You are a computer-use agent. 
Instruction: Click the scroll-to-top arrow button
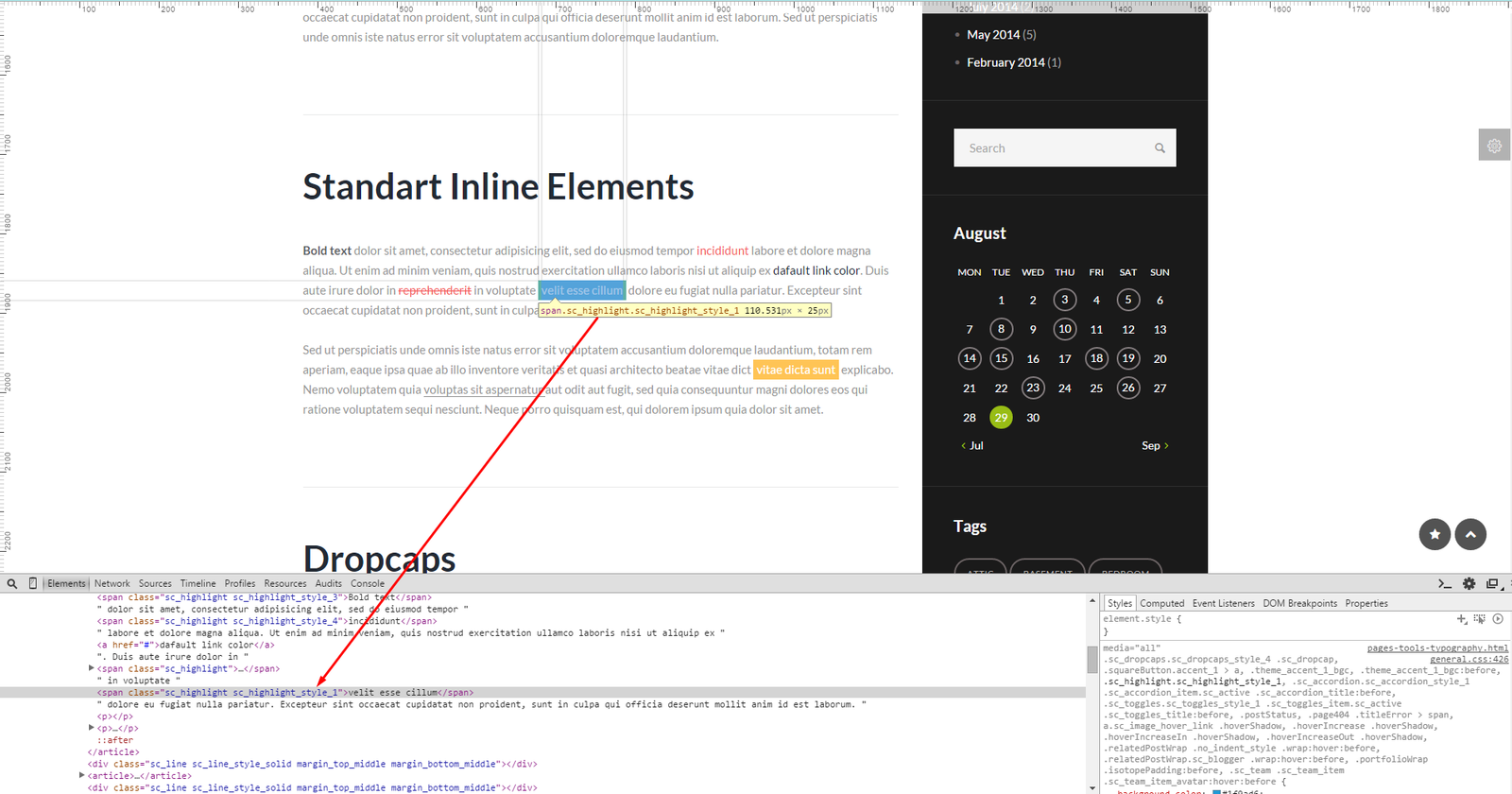coord(1470,534)
